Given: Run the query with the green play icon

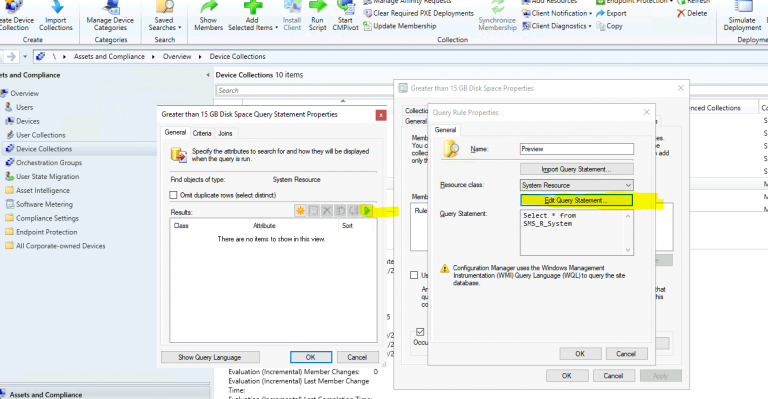Looking at the screenshot, I should (366, 211).
